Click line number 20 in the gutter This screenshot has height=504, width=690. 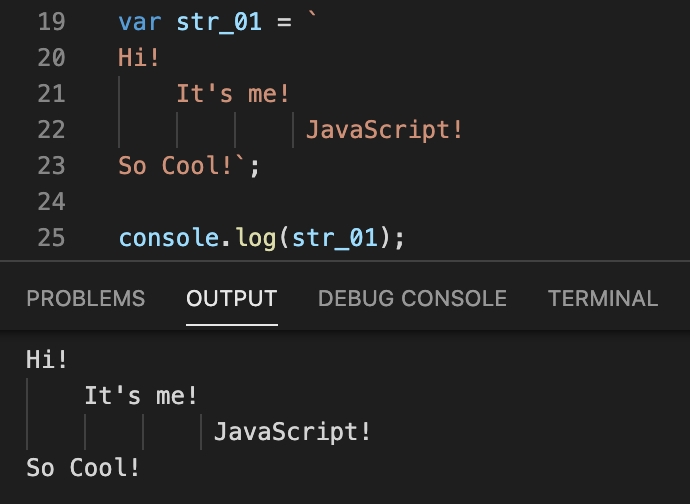click(x=51, y=58)
